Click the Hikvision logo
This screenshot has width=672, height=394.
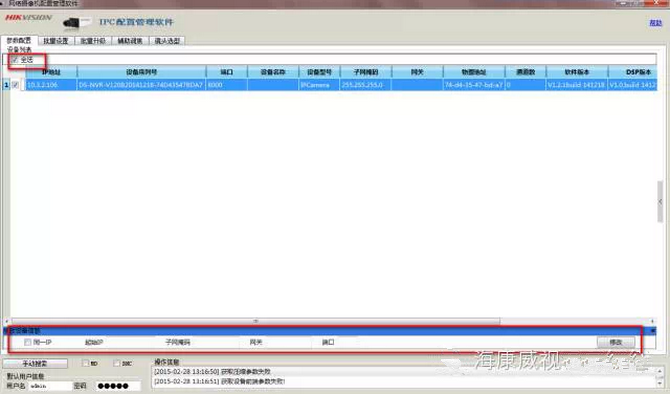(28, 18)
